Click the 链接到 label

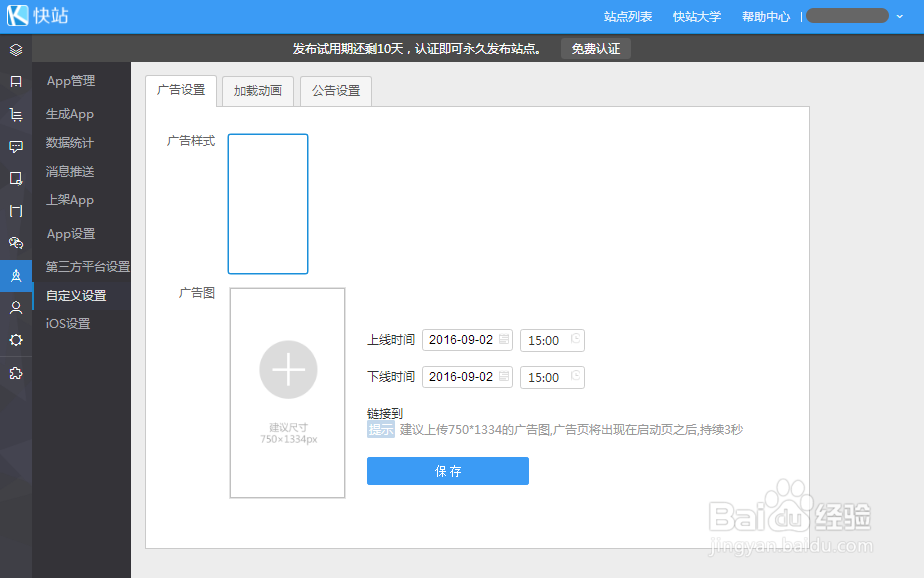pyautogui.click(x=384, y=414)
